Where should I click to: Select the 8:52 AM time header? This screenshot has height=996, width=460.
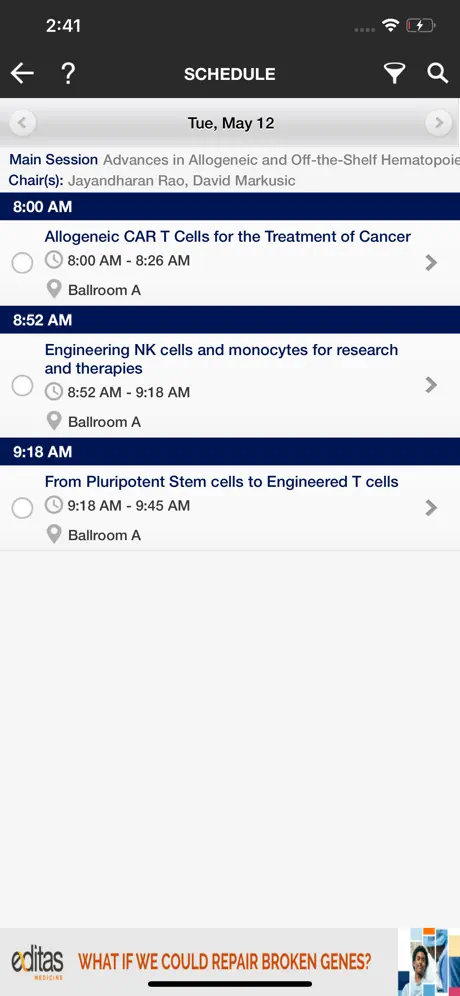pos(230,320)
